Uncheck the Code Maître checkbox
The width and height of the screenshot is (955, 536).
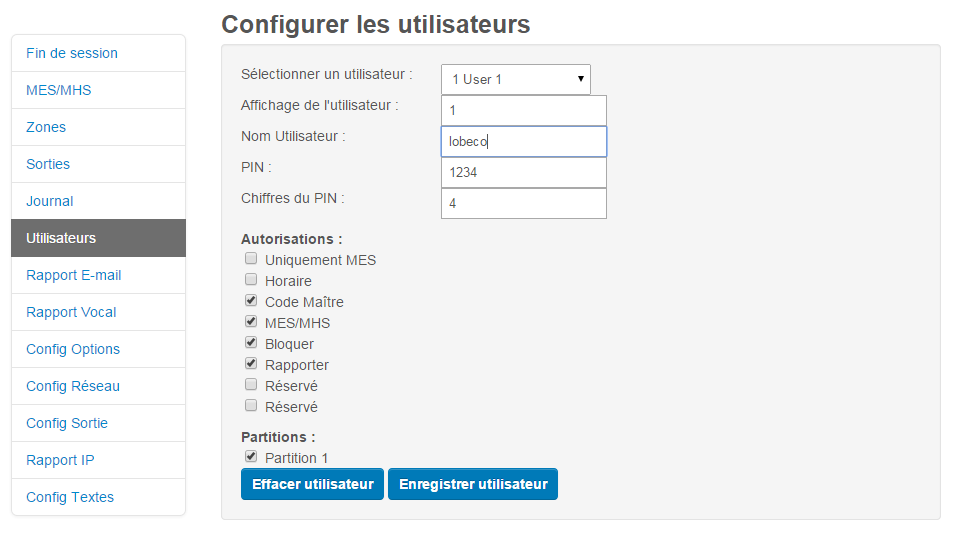tap(251, 301)
